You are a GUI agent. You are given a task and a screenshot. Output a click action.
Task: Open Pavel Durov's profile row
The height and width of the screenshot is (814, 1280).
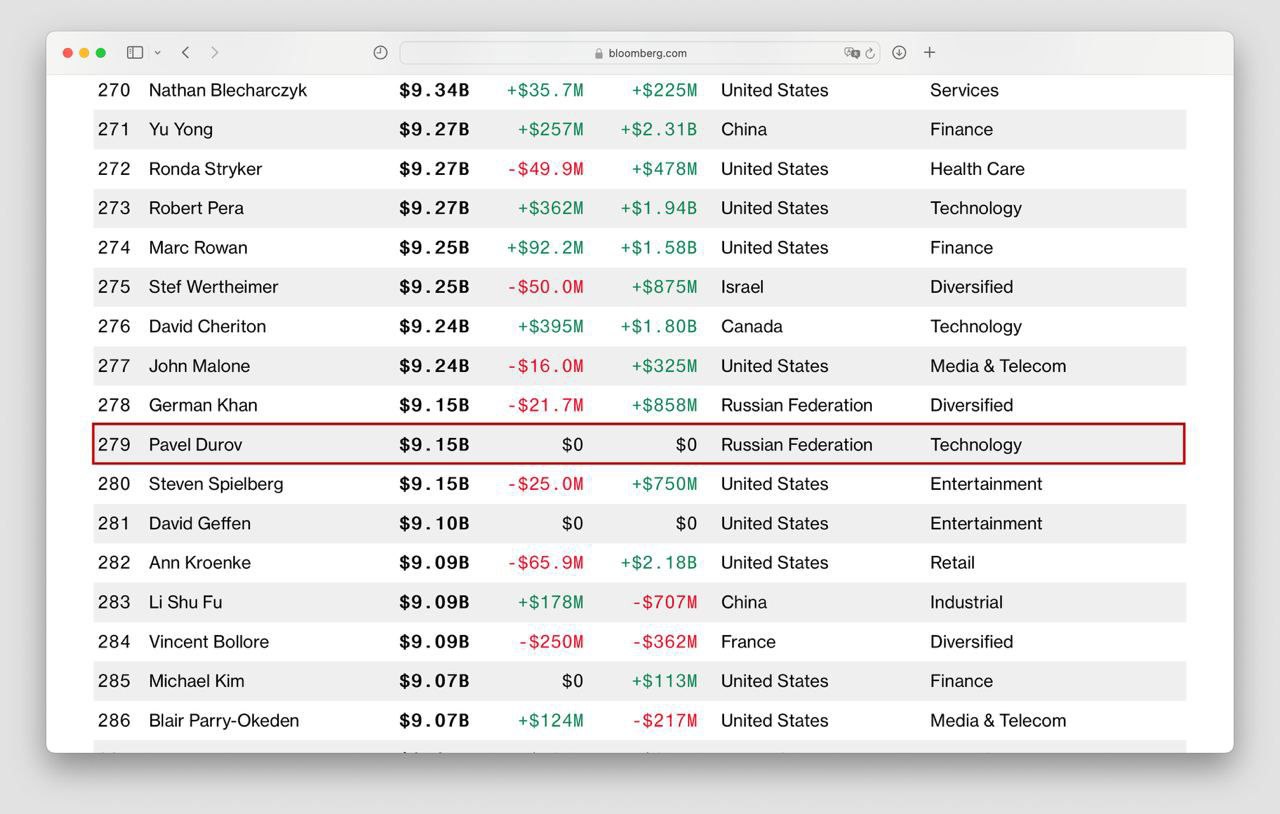point(195,445)
